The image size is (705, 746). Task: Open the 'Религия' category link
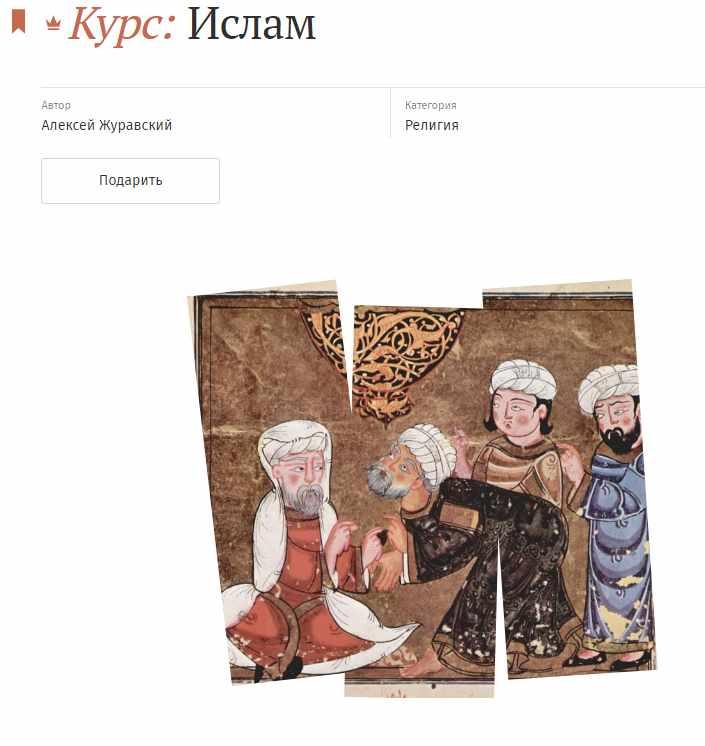point(431,126)
